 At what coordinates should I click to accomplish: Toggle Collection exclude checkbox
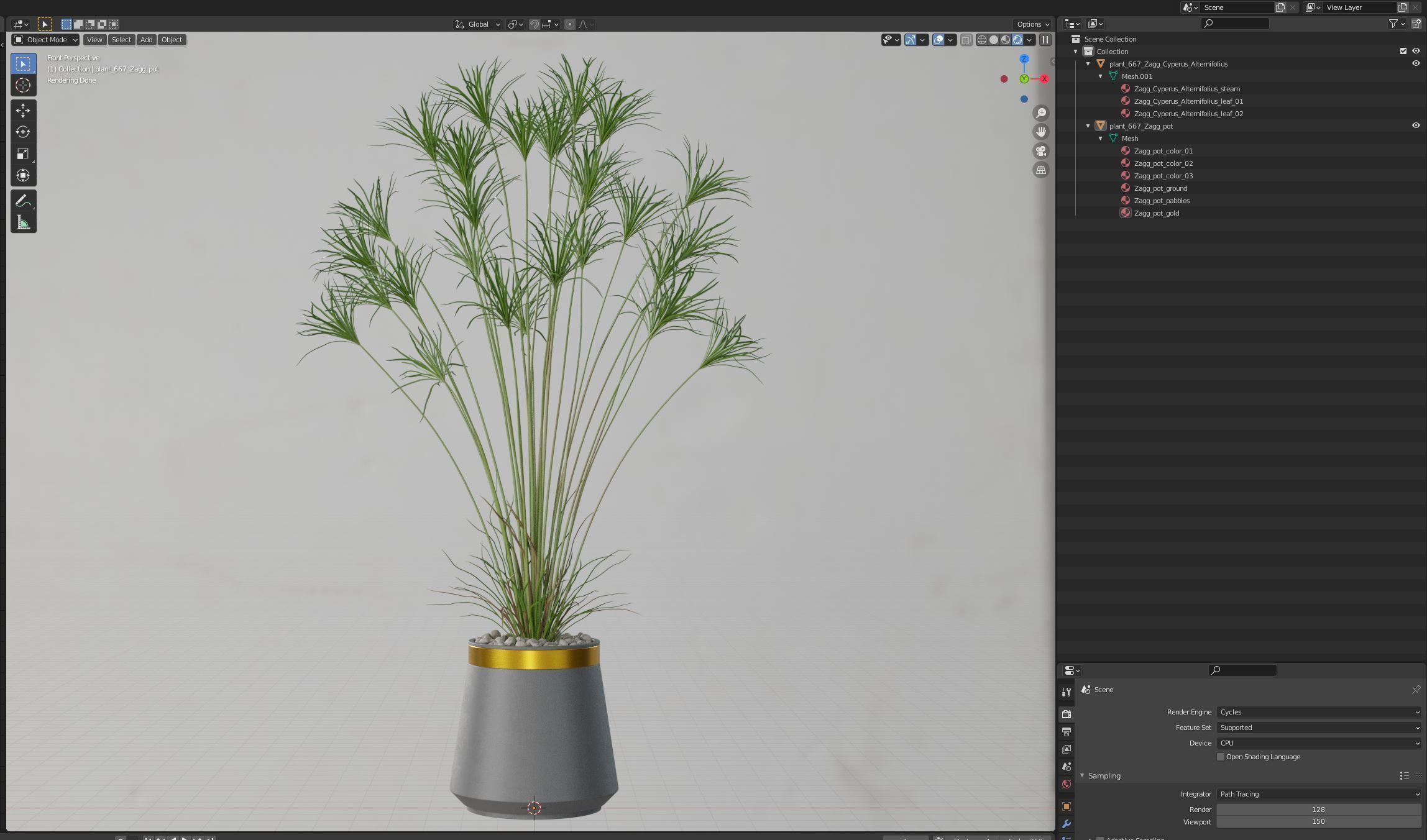pos(1403,51)
